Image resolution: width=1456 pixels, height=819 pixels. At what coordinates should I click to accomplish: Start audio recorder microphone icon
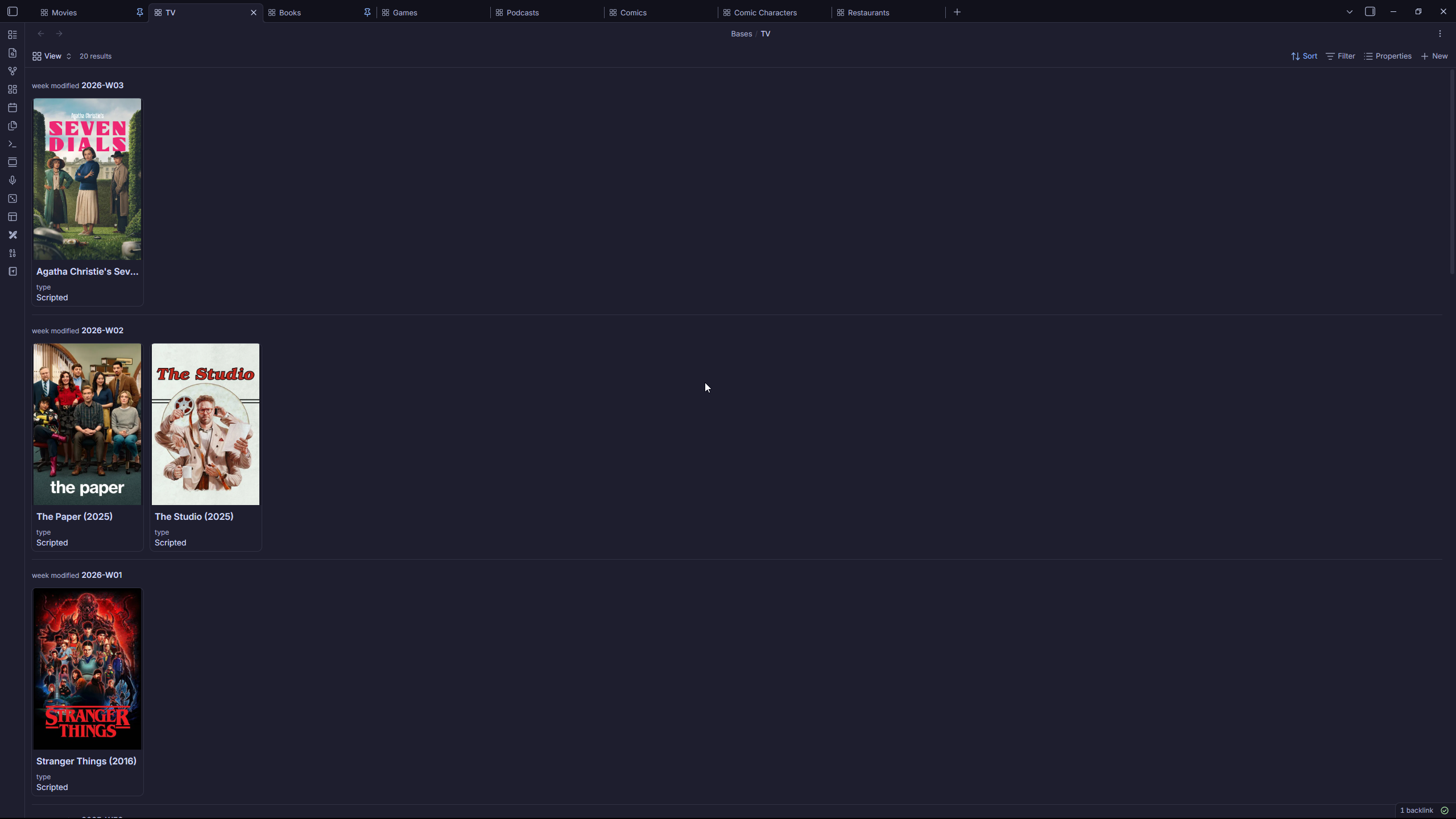point(13,180)
